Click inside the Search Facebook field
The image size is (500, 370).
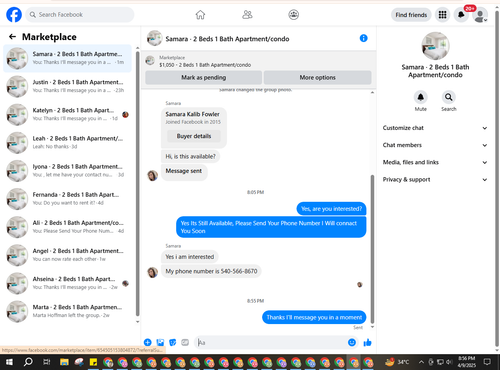pyautogui.click(x=80, y=15)
